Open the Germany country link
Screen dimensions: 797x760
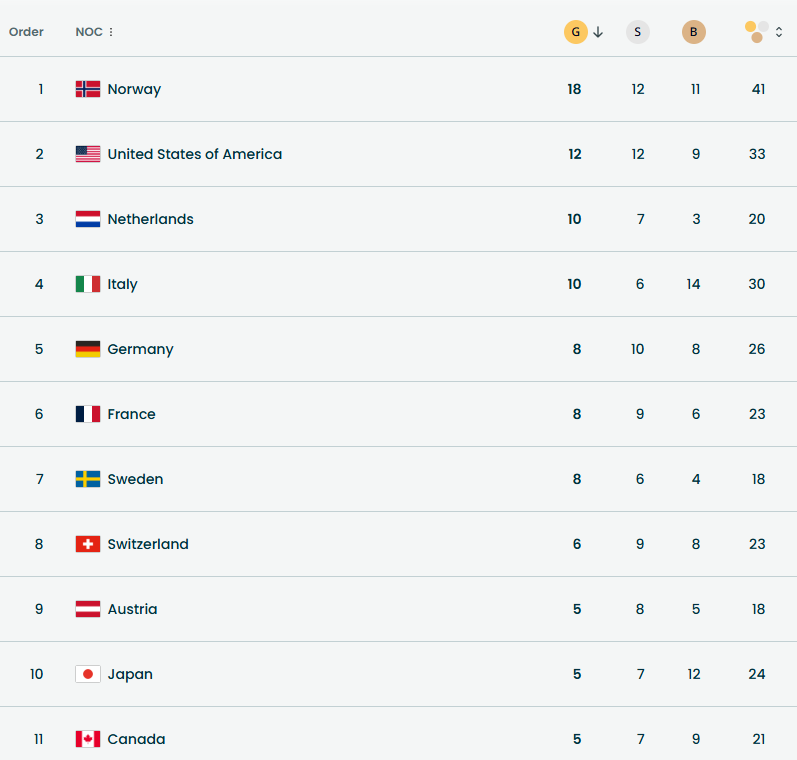[140, 349]
